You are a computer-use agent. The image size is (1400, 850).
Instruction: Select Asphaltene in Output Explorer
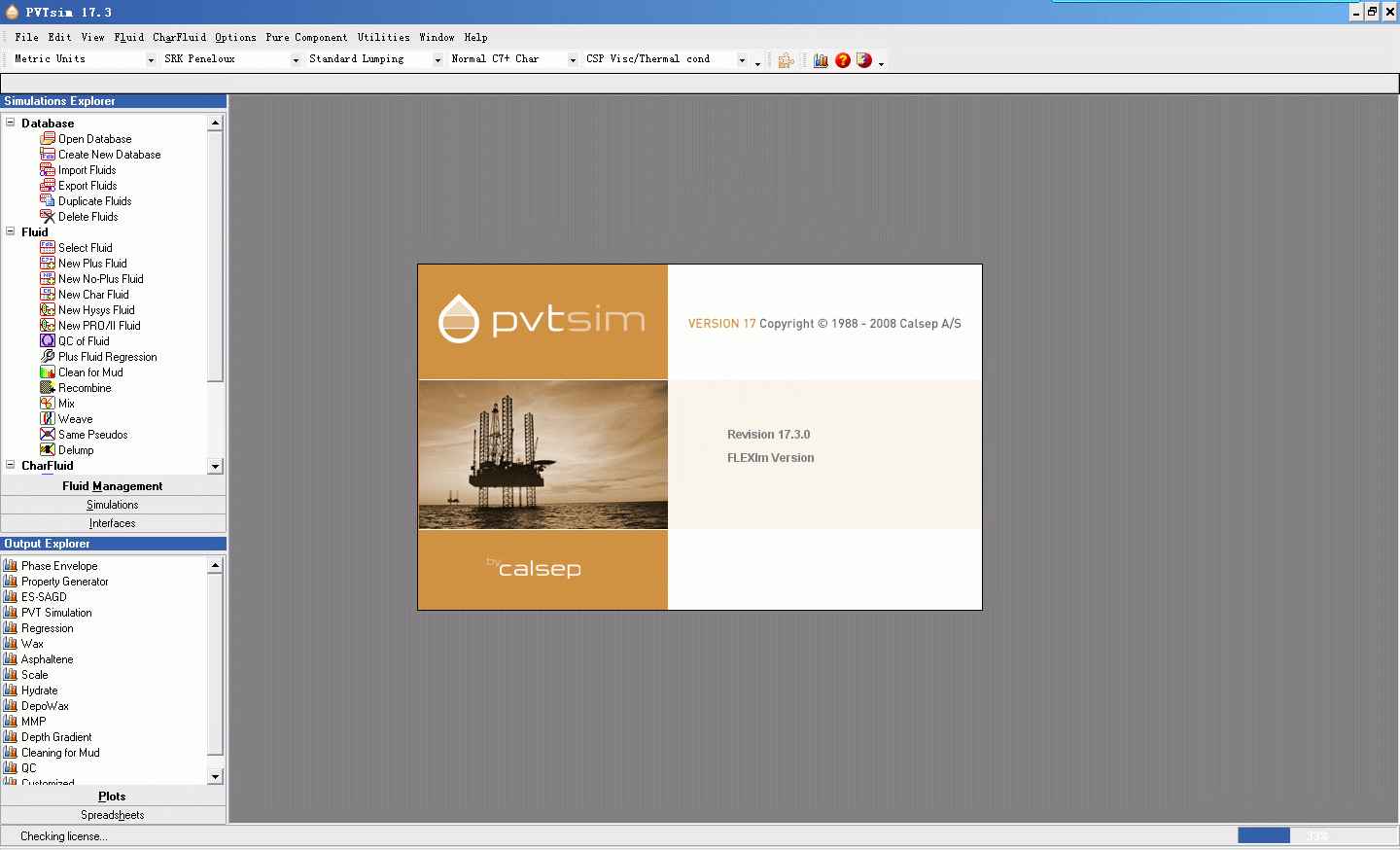(x=48, y=659)
